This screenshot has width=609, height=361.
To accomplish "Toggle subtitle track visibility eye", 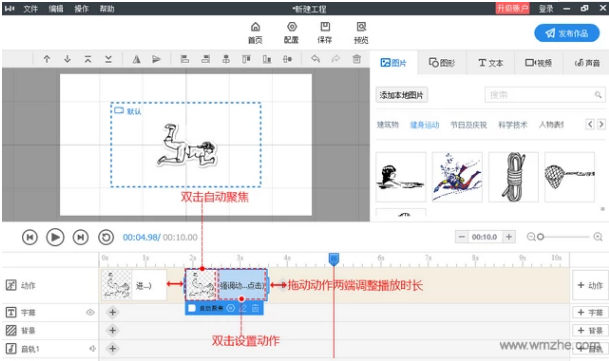I will (x=90, y=312).
